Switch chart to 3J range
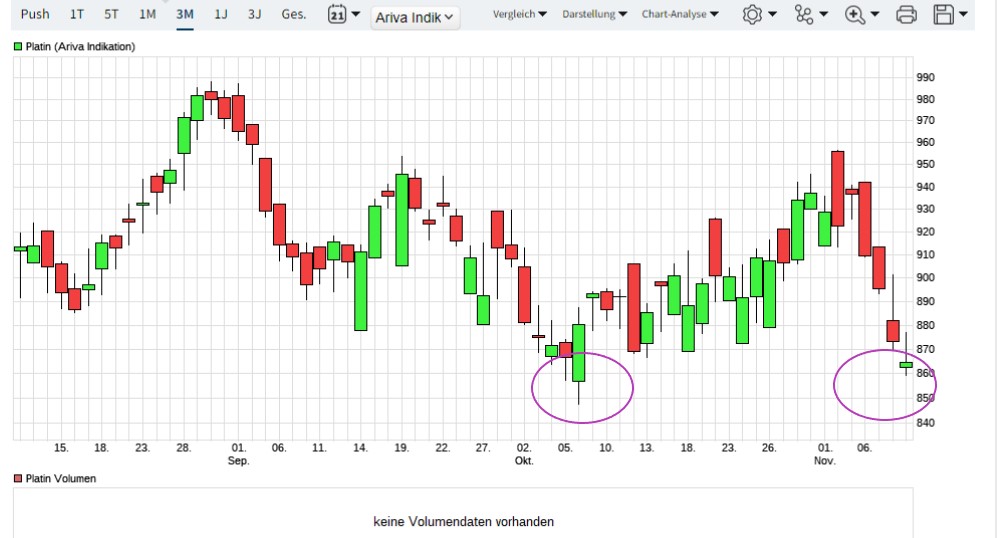The width and height of the screenshot is (997, 538). point(254,14)
